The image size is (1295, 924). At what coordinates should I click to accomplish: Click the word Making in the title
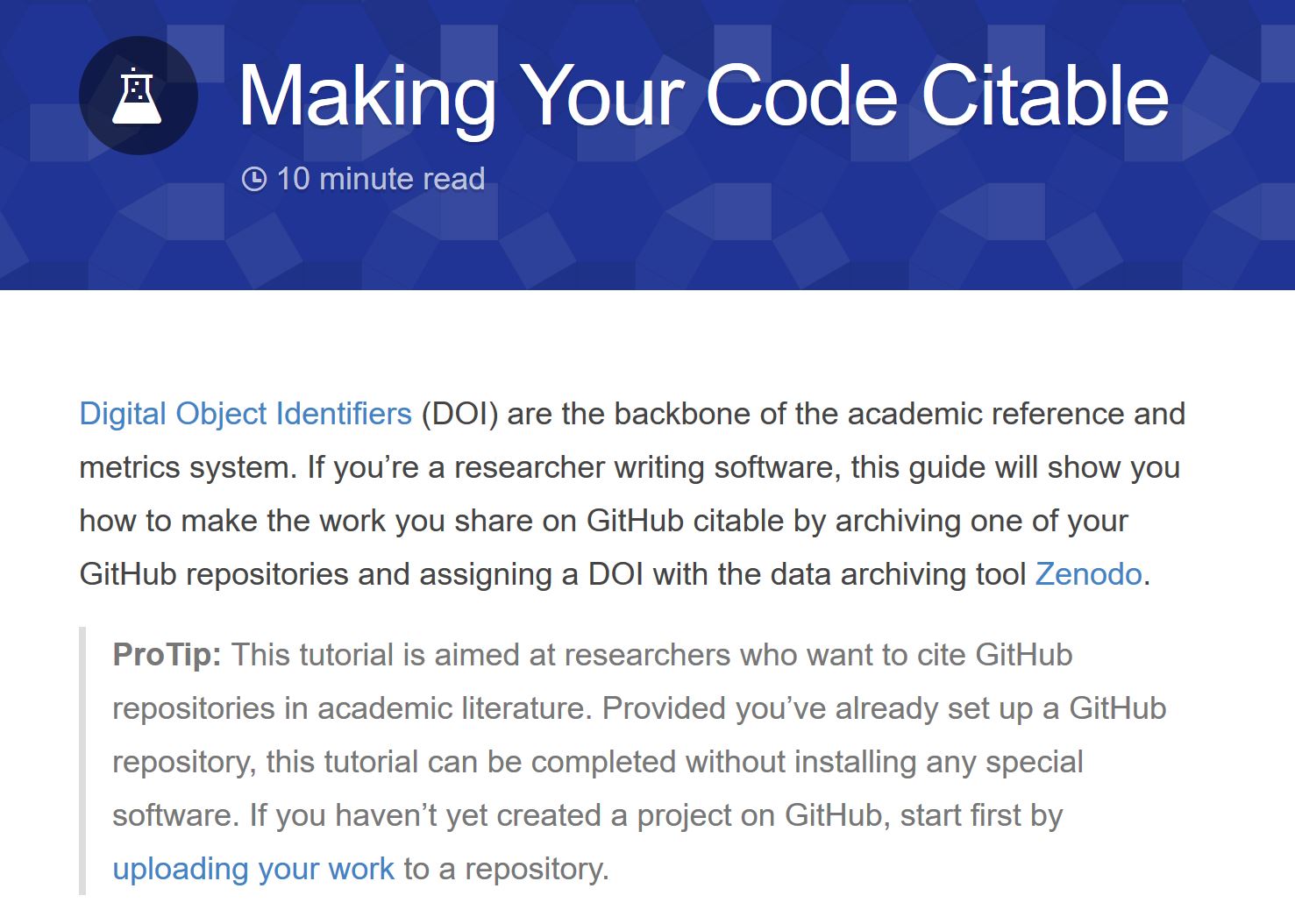coord(366,96)
